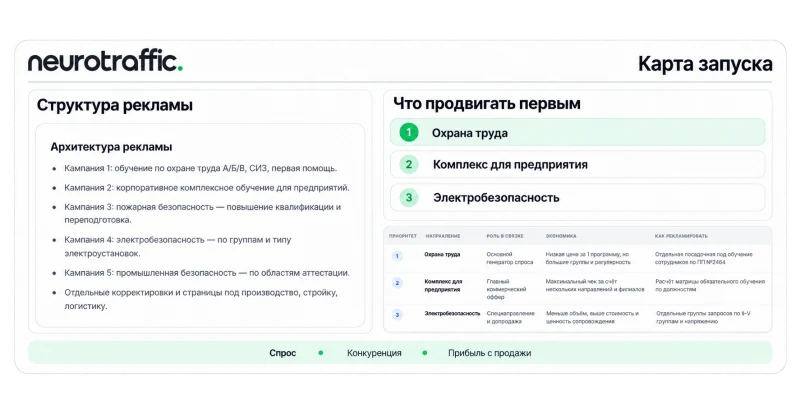Open the Электробезопасность priority card

tap(578, 197)
